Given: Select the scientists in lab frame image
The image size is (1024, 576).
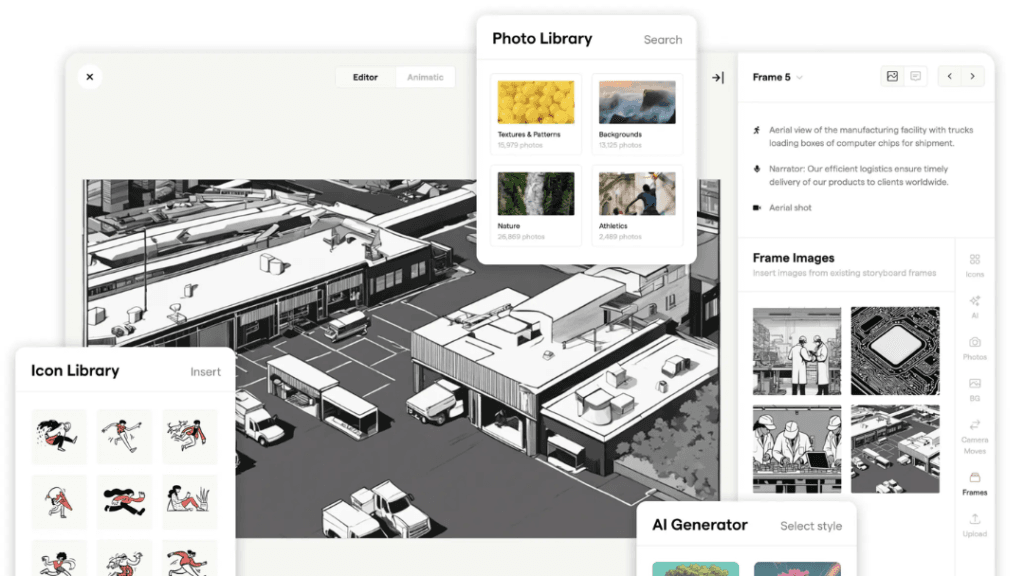Looking at the screenshot, I should [797, 351].
